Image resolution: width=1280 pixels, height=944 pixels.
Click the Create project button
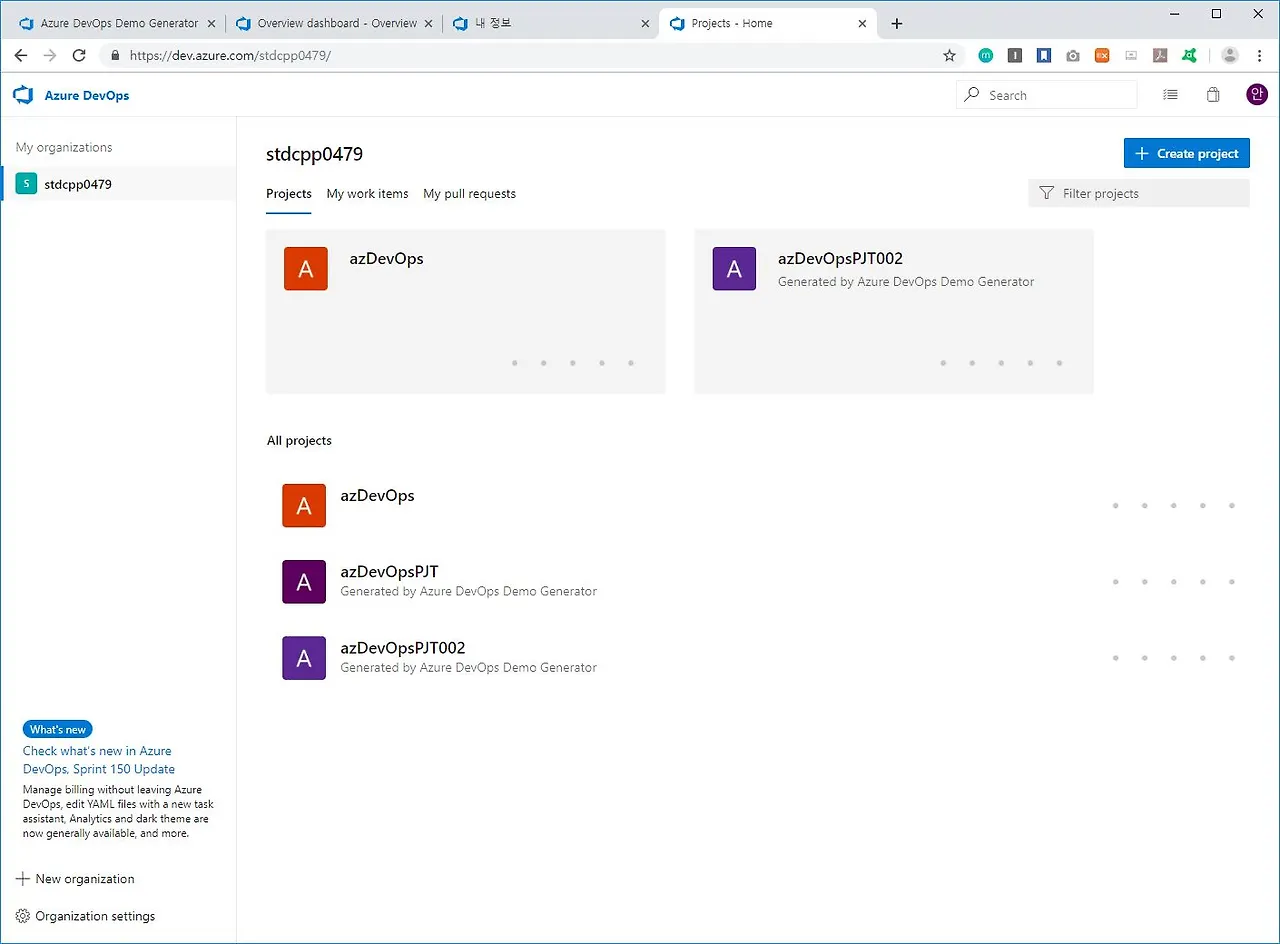(1187, 153)
